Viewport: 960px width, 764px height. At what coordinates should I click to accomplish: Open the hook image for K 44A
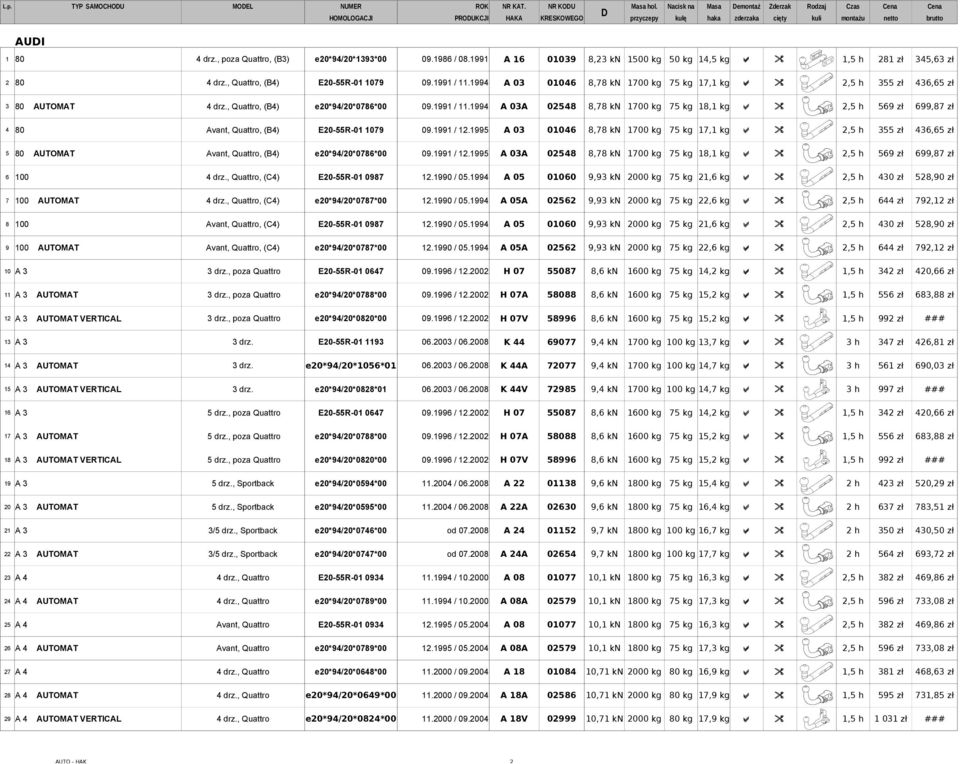click(x=816, y=365)
